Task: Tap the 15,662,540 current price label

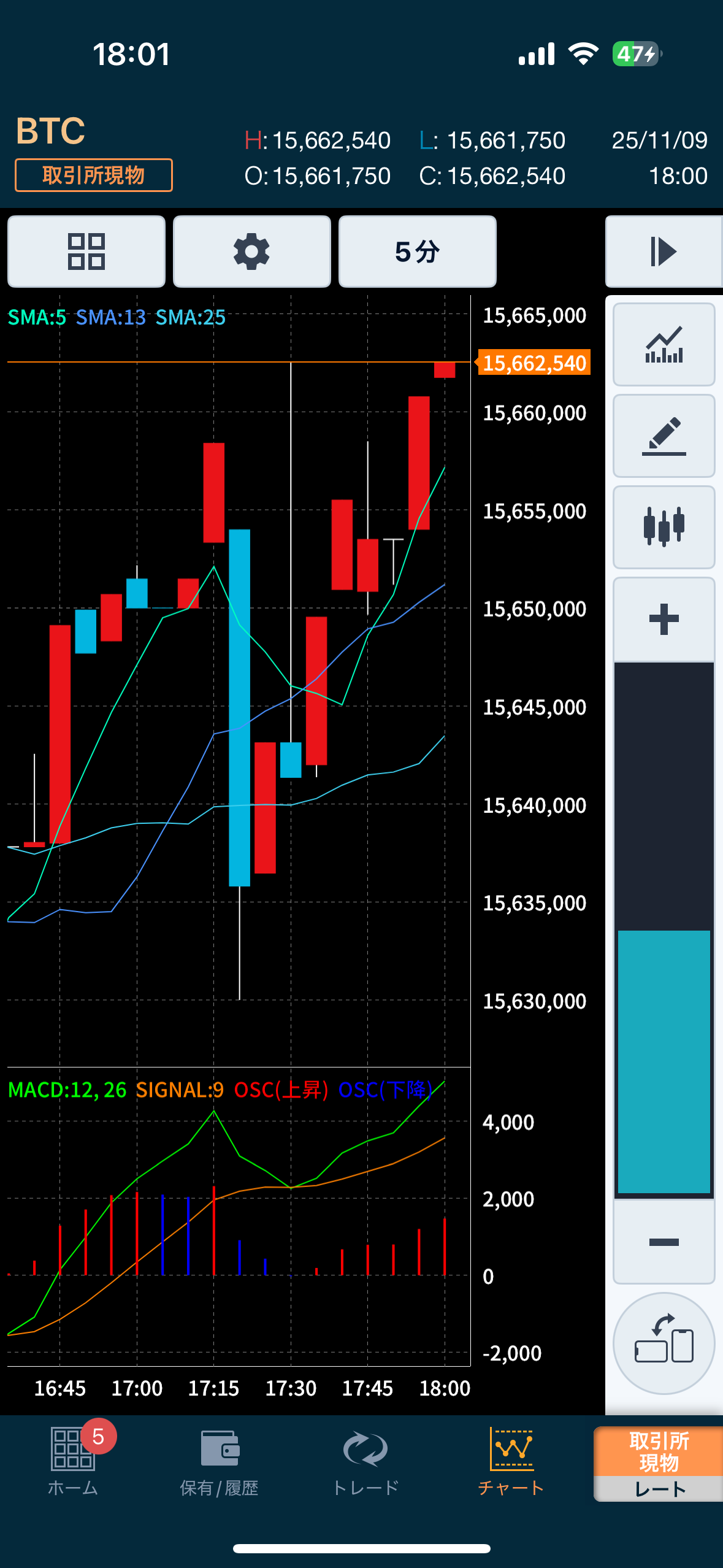Action: tap(534, 363)
